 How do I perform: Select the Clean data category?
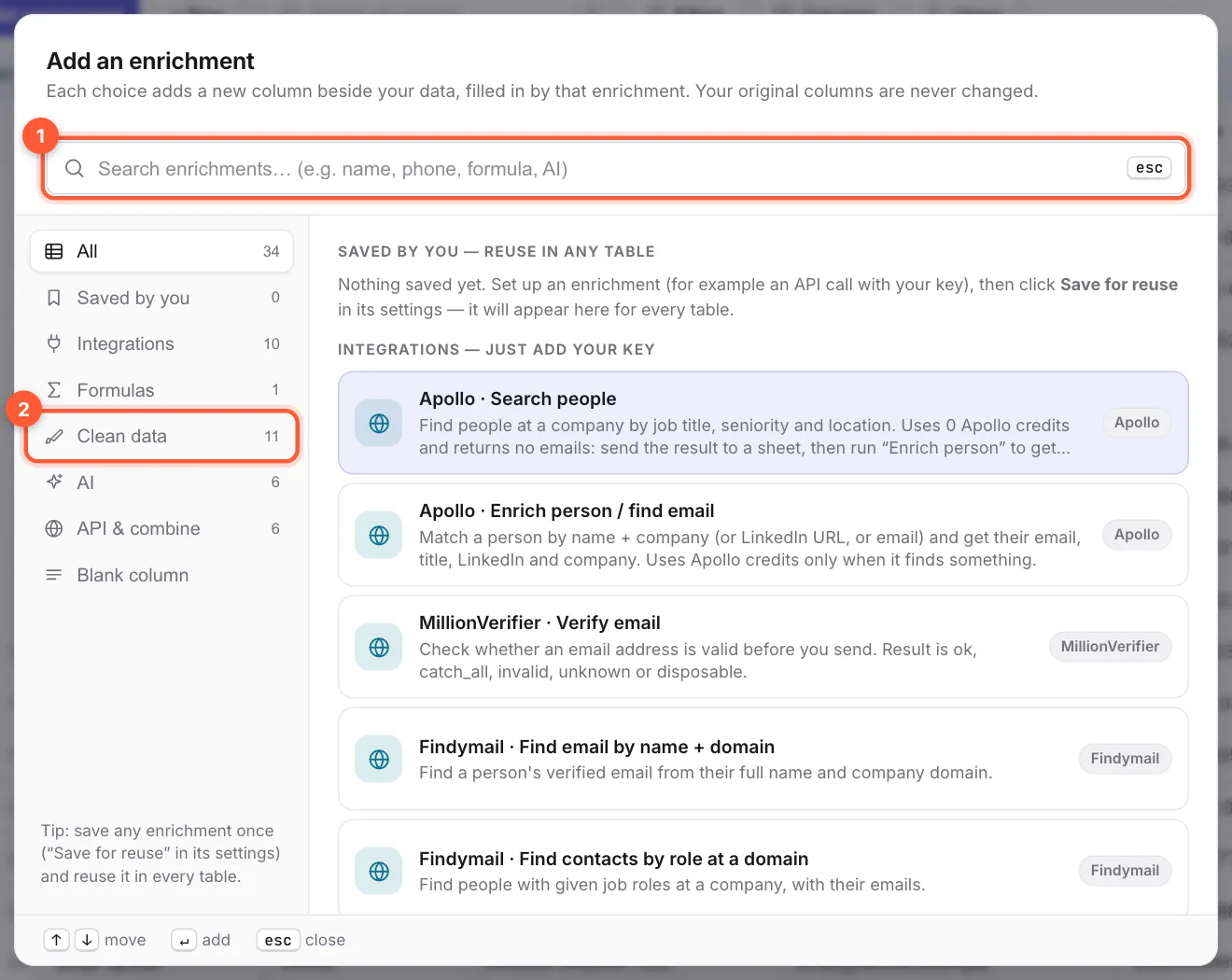pyautogui.click(x=161, y=436)
